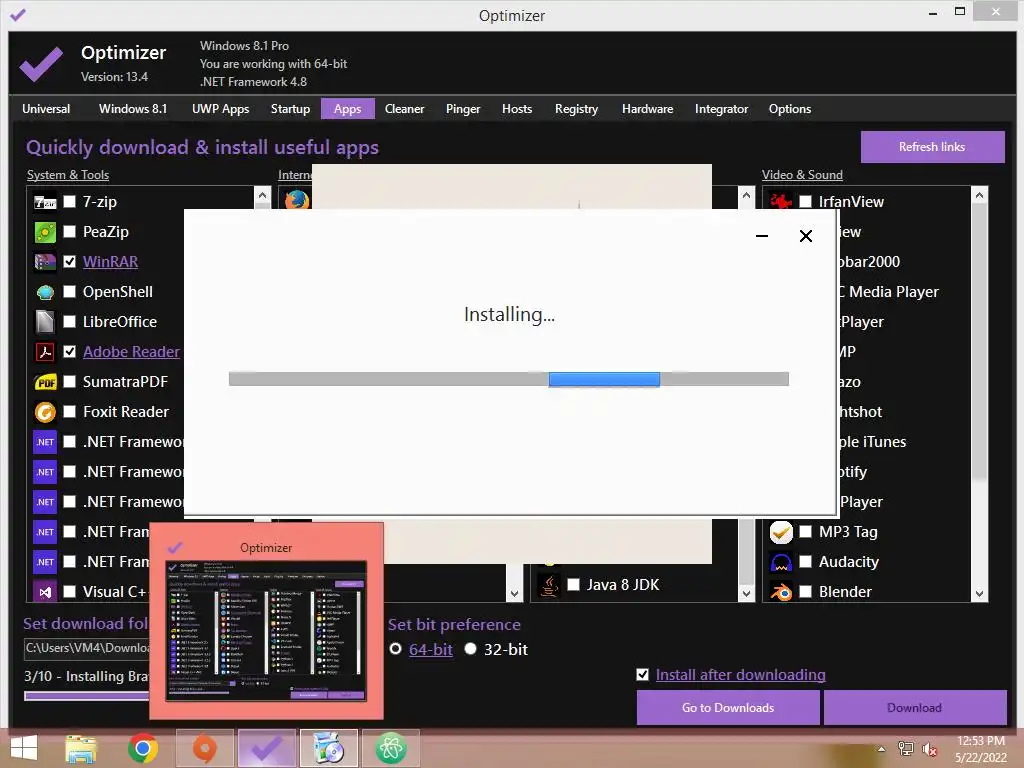The image size is (1024, 768).
Task: Check the Audacity checkbox
Action: point(805,562)
